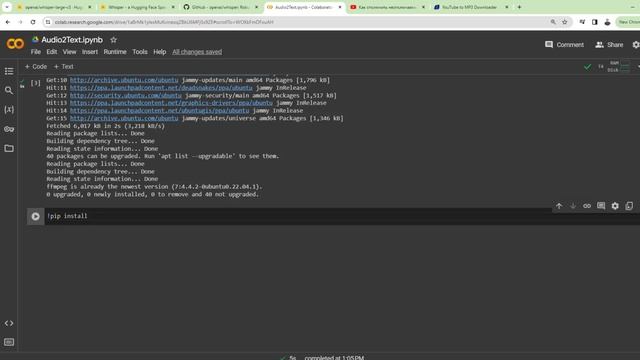Reload the browser page
The image size is (640, 360).
pos(33,22)
